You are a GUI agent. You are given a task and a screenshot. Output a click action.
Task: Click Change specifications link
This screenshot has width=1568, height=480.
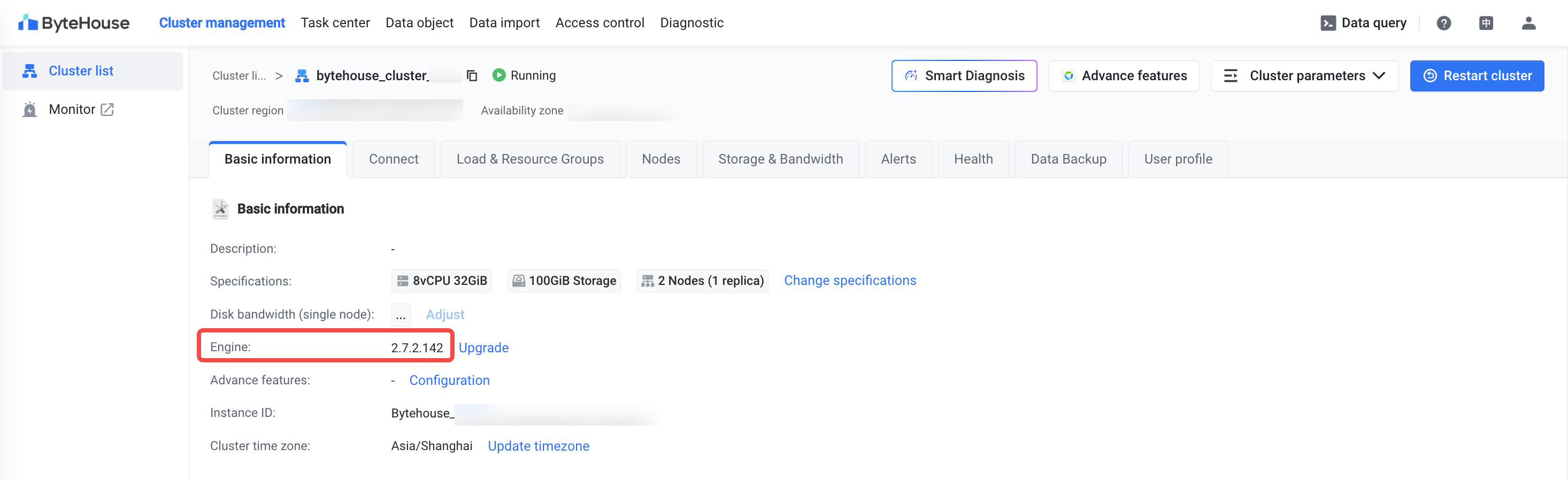(x=850, y=281)
